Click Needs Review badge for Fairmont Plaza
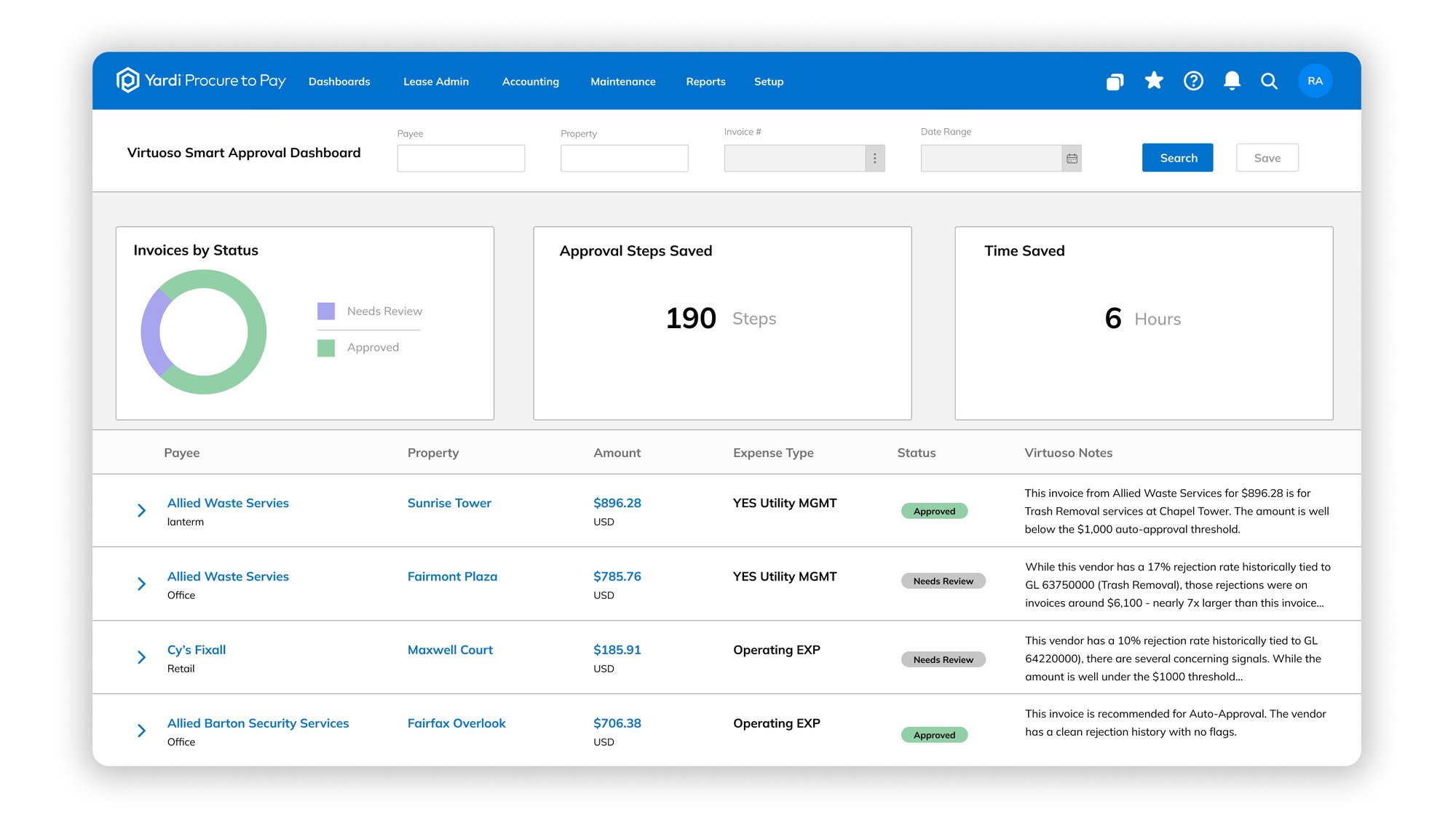This screenshot has width=1456, height=818. pos(943,581)
